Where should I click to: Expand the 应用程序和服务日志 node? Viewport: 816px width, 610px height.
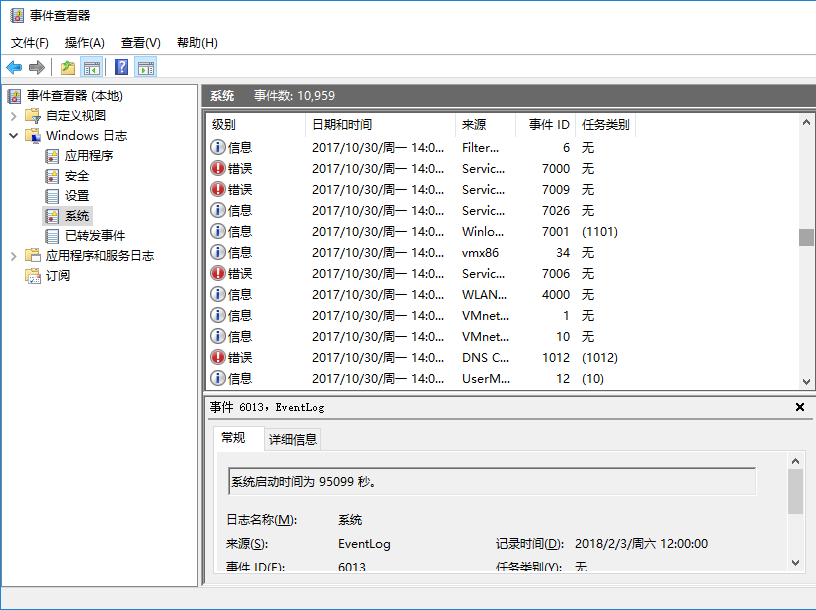click(14, 256)
